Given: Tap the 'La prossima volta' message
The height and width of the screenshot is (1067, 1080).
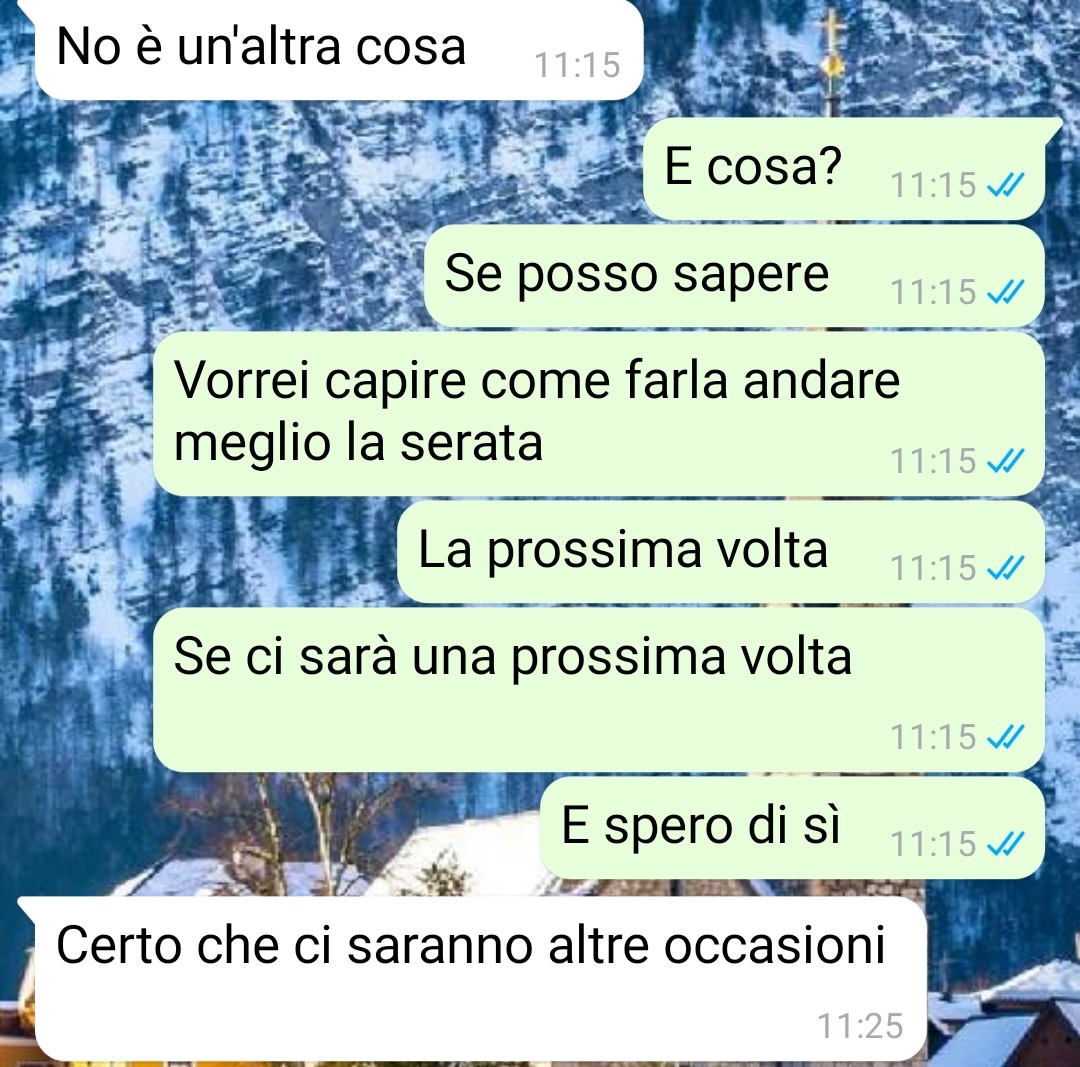Looking at the screenshot, I should pyautogui.click(x=721, y=552).
